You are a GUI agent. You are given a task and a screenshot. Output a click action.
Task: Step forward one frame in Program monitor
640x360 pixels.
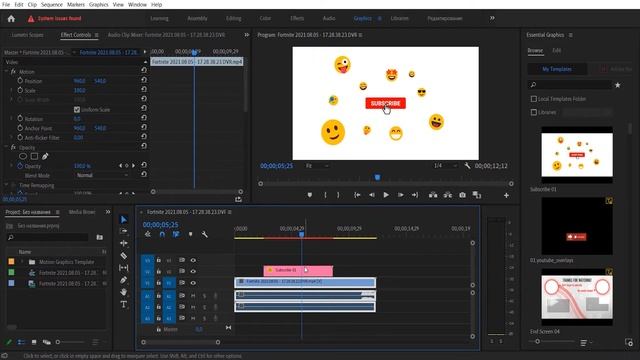pos(400,195)
